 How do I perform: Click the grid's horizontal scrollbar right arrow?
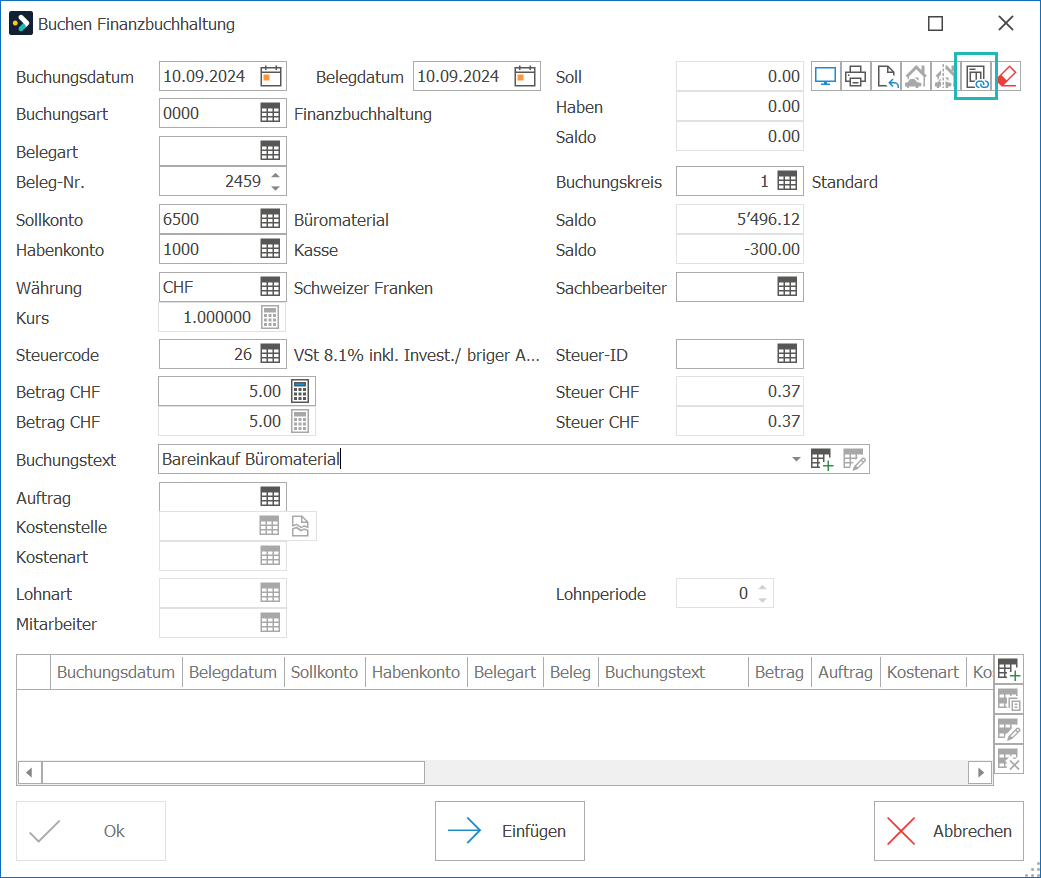point(981,772)
